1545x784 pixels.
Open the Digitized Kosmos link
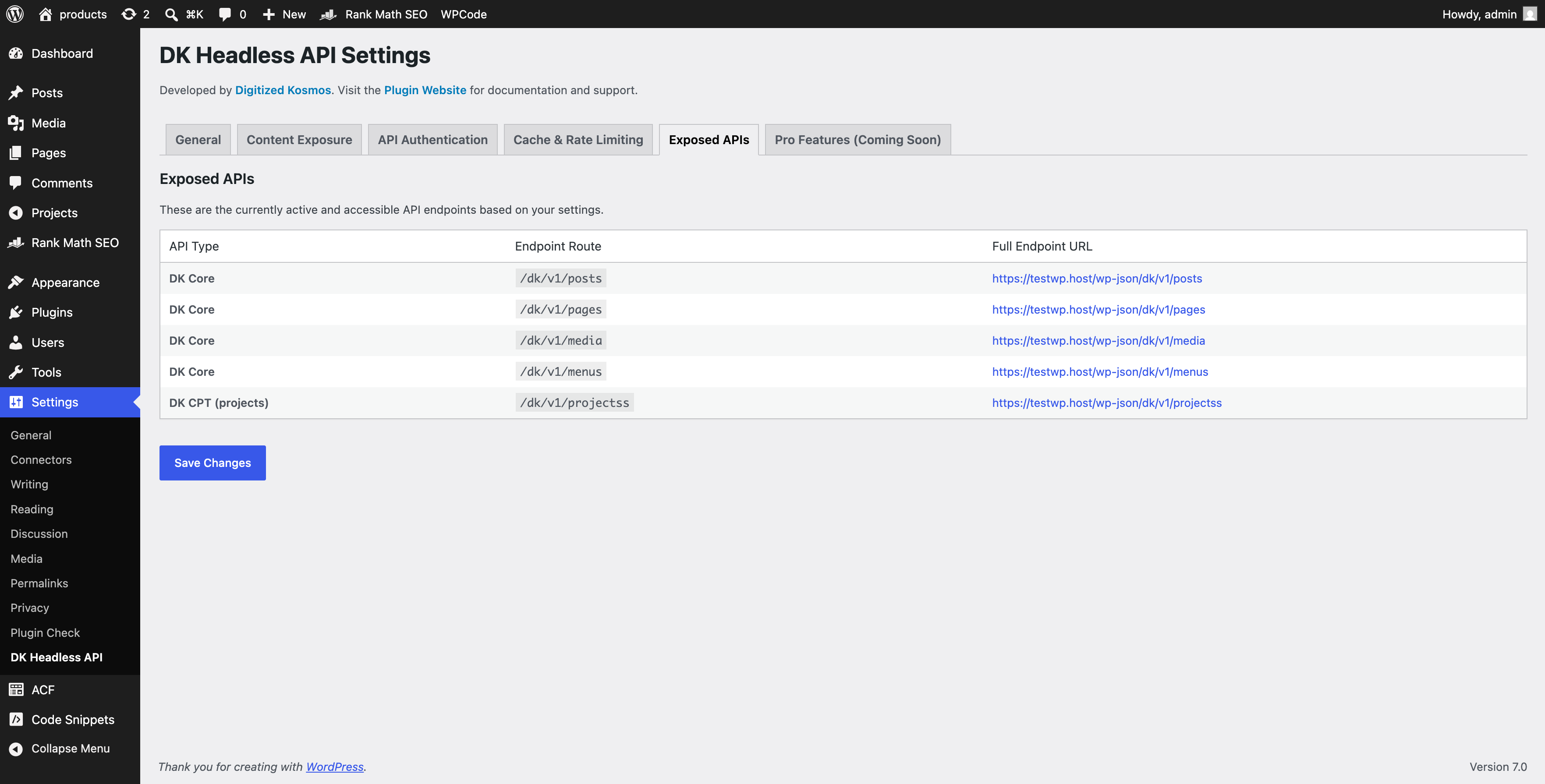pos(283,90)
